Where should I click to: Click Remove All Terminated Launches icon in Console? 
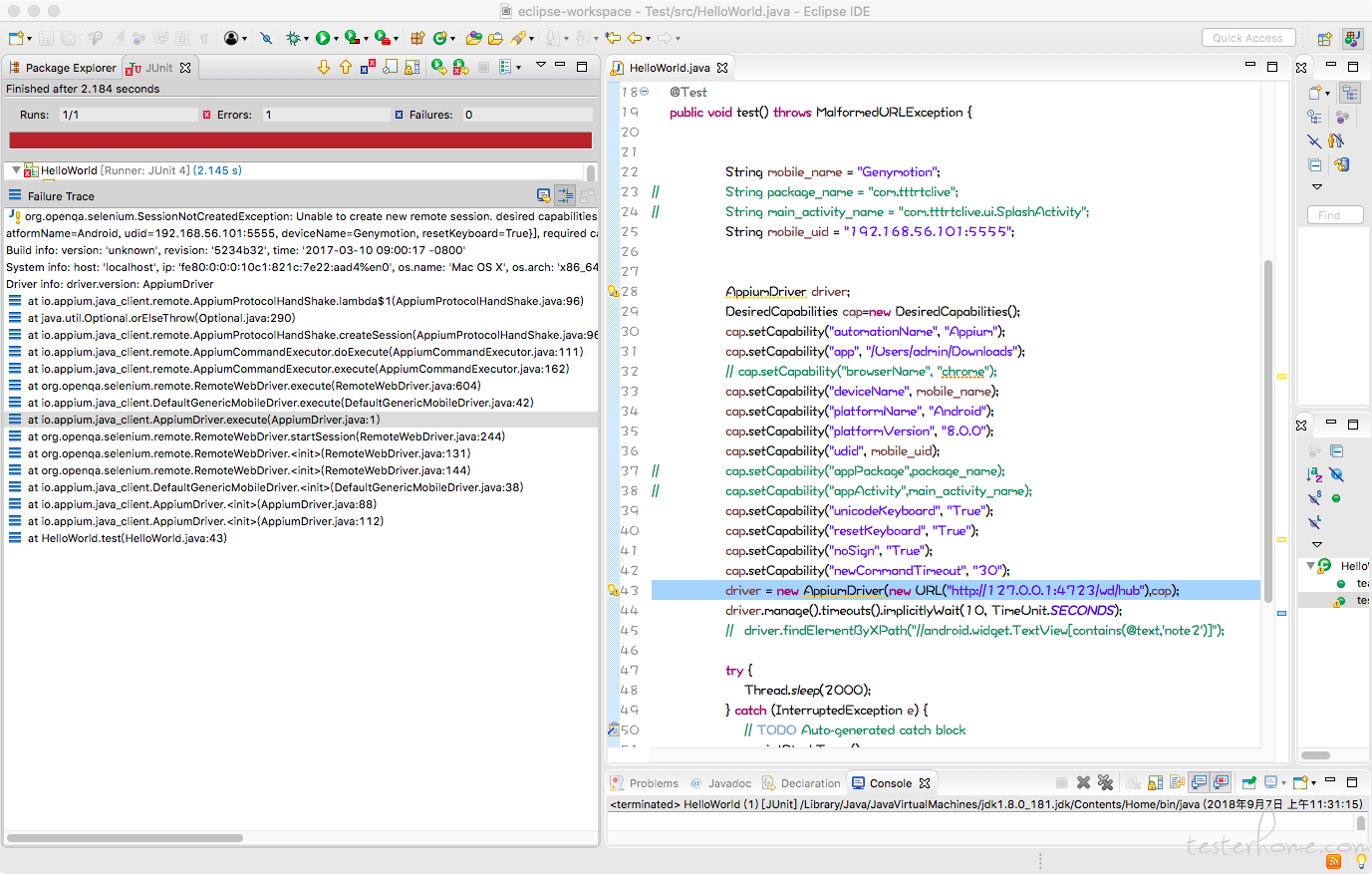[x=1105, y=782]
